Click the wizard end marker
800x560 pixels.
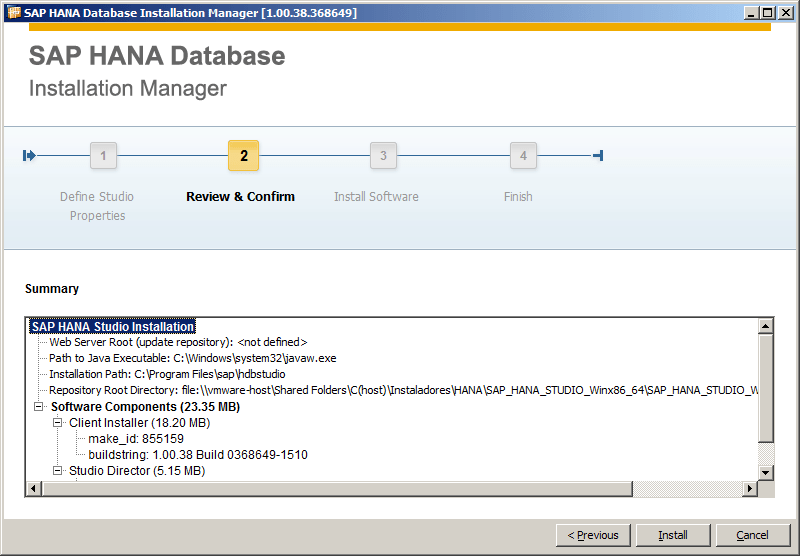[x=597, y=155]
